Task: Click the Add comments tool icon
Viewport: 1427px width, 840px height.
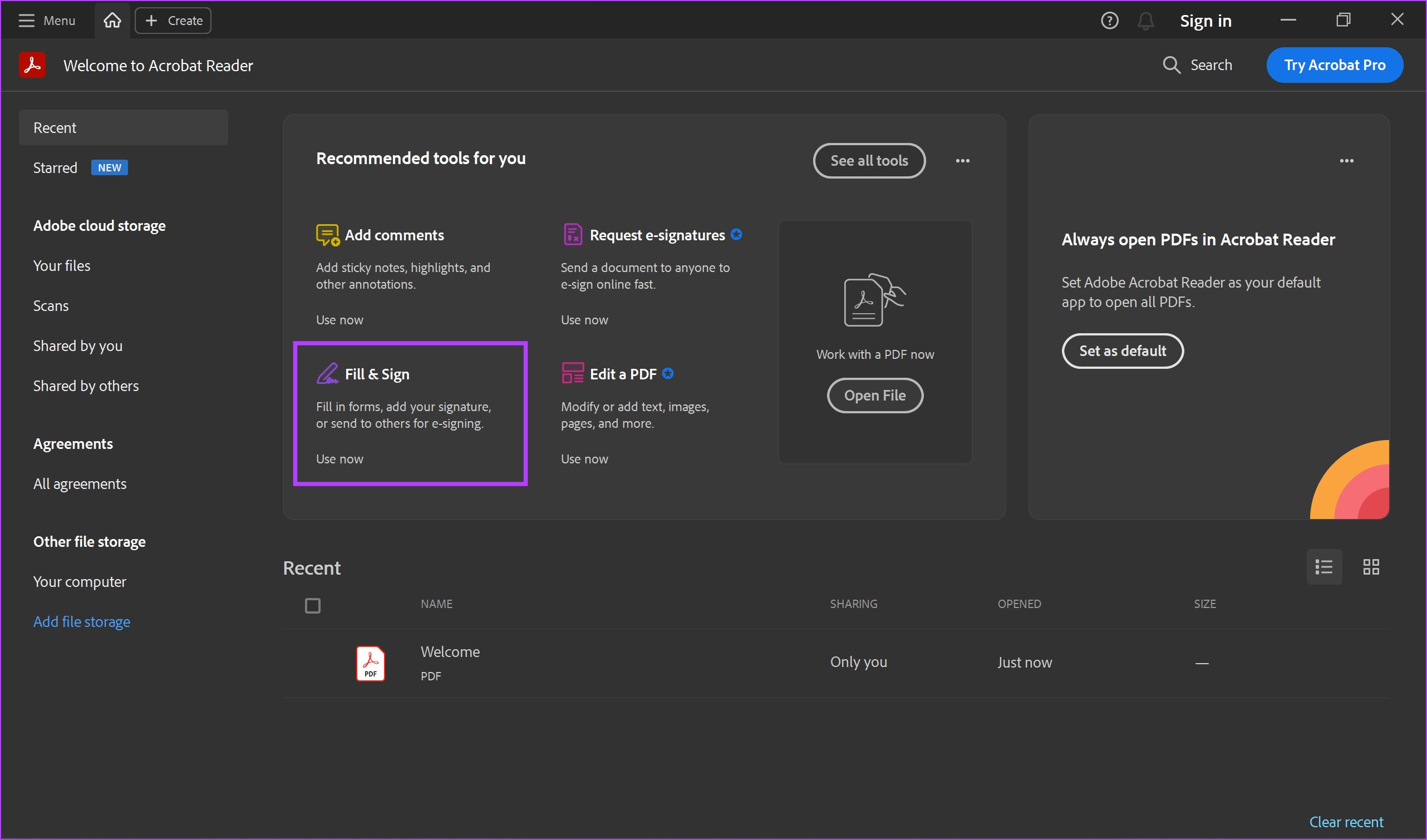Action: pos(327,235)
